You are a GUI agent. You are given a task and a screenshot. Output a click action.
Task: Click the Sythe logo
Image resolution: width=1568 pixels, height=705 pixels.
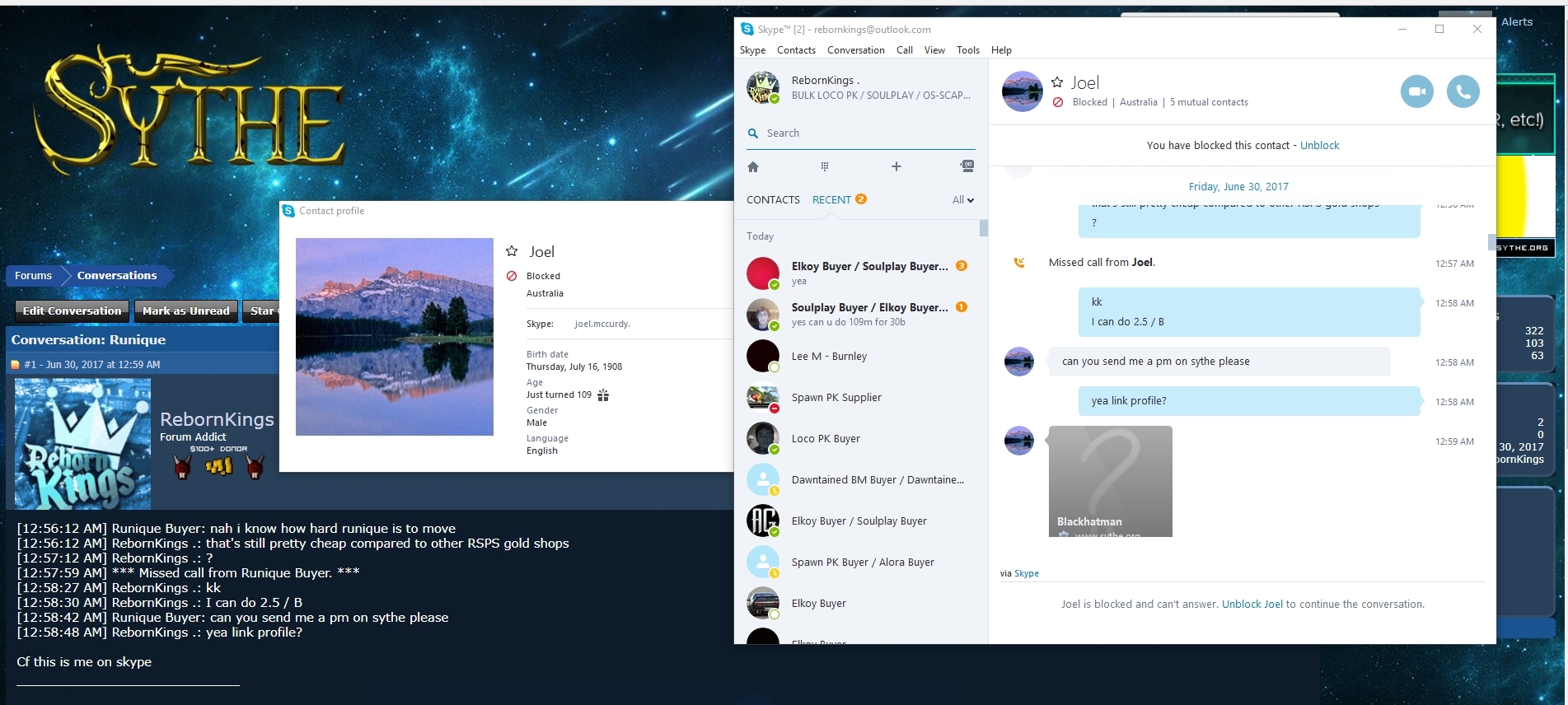click(190, 111)
